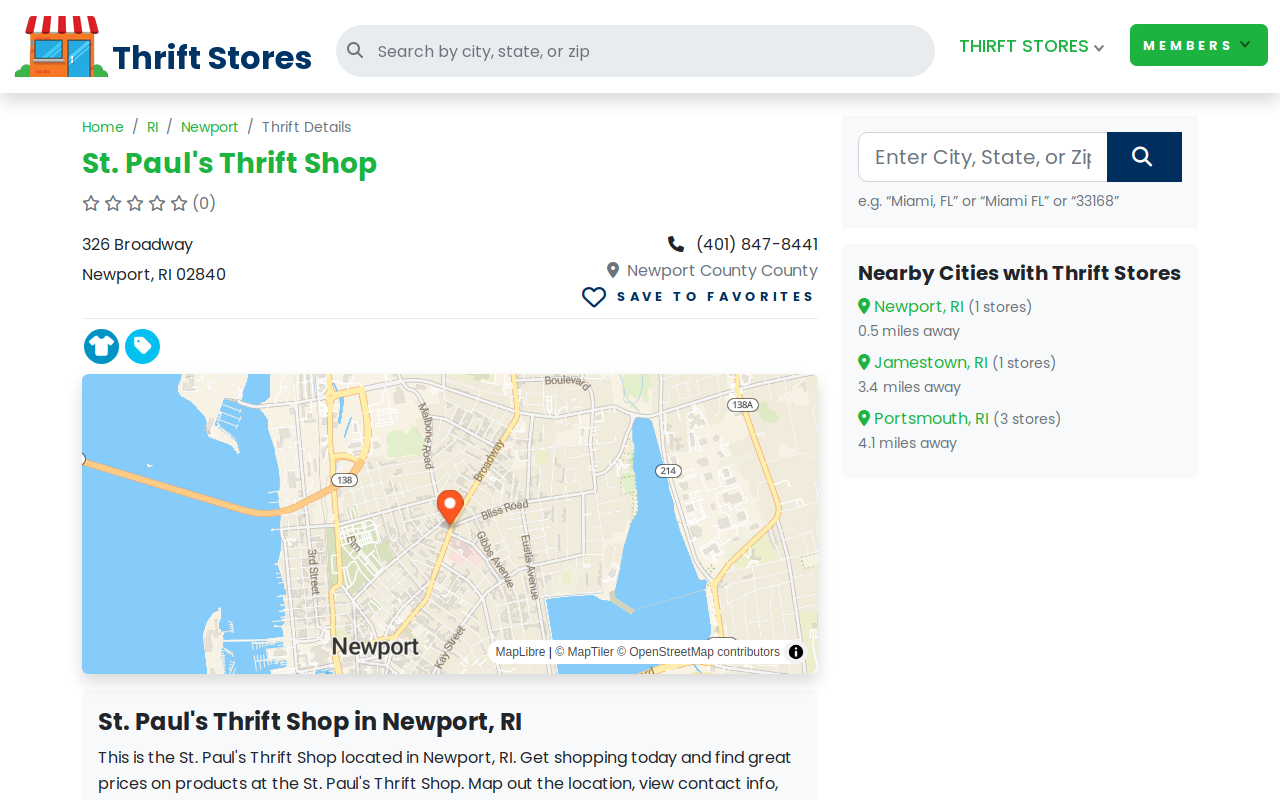The image size is (1280, 800).
Task: Open Jamestown, RI nearby city link
Action: point(931,362)
